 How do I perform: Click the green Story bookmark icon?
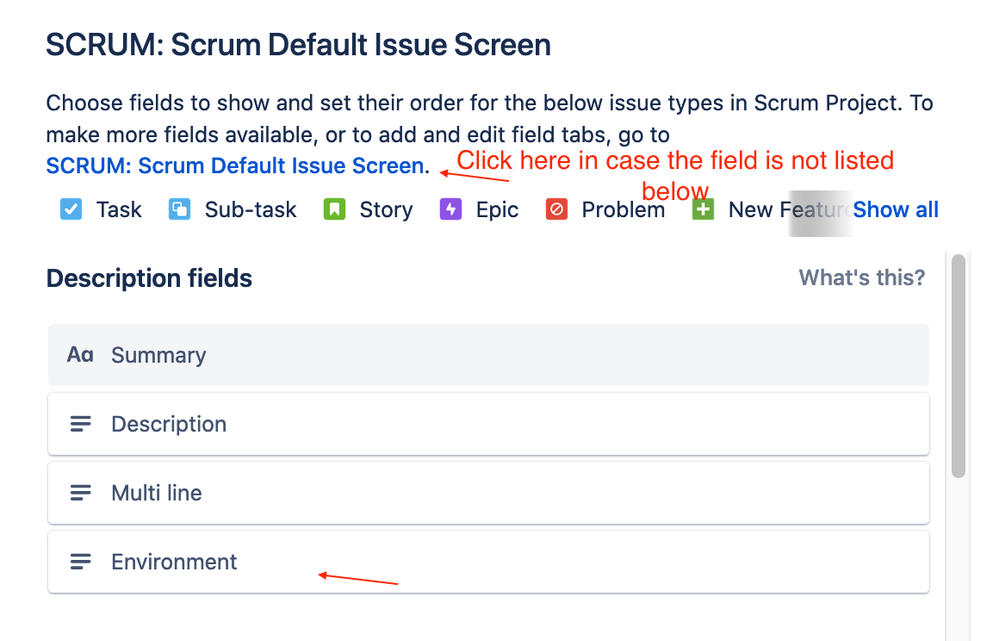click(x=334, y=209)
